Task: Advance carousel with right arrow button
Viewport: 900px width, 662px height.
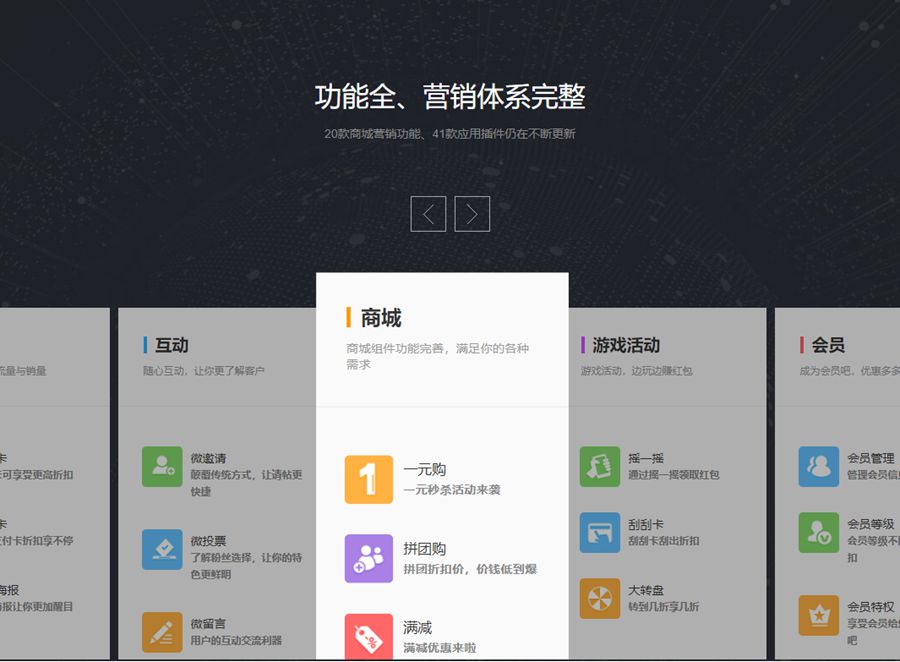Action: (x=472, y=214)
